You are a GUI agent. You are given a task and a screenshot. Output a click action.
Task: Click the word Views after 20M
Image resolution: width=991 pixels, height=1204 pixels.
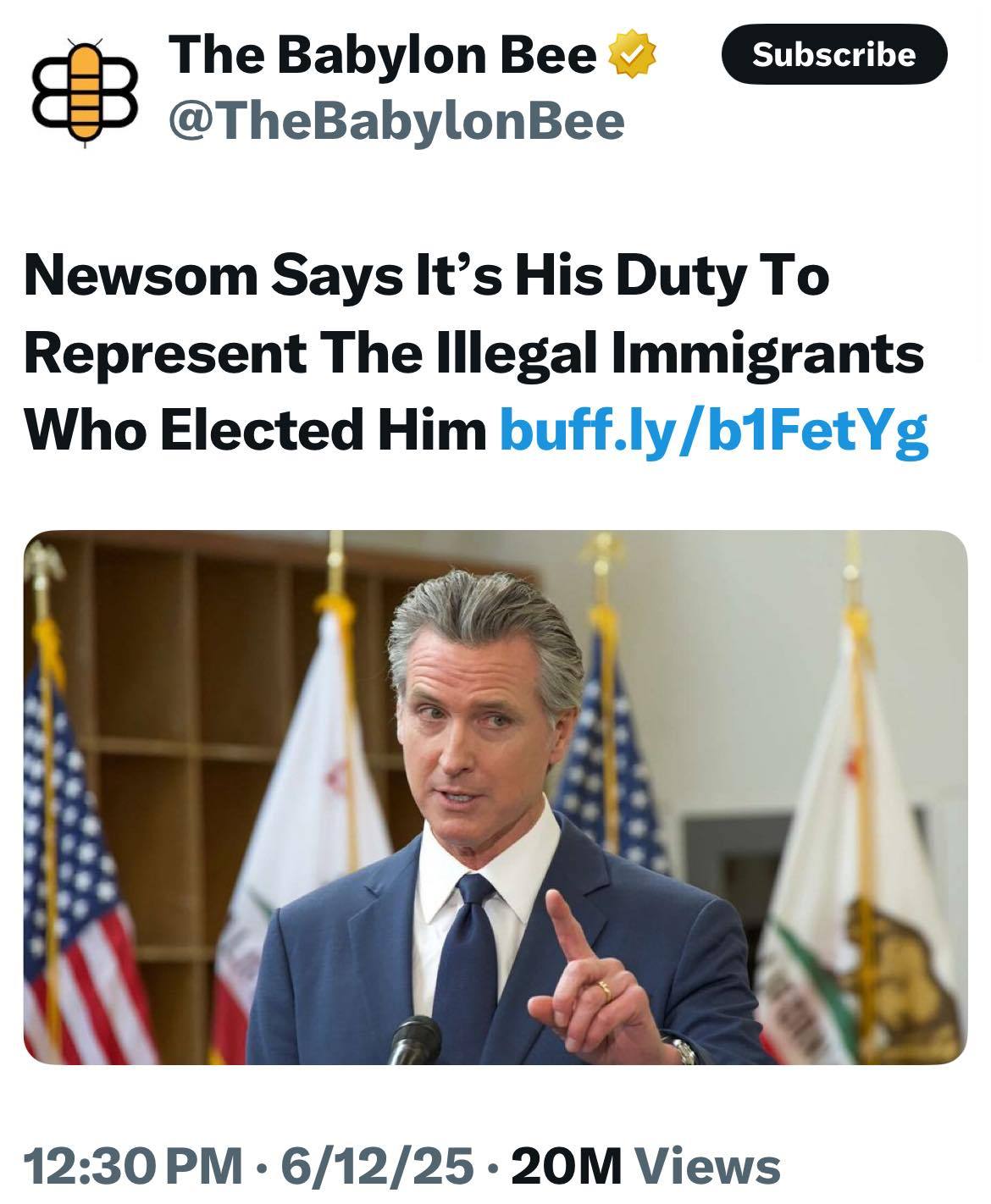[x=708, y=1165]
